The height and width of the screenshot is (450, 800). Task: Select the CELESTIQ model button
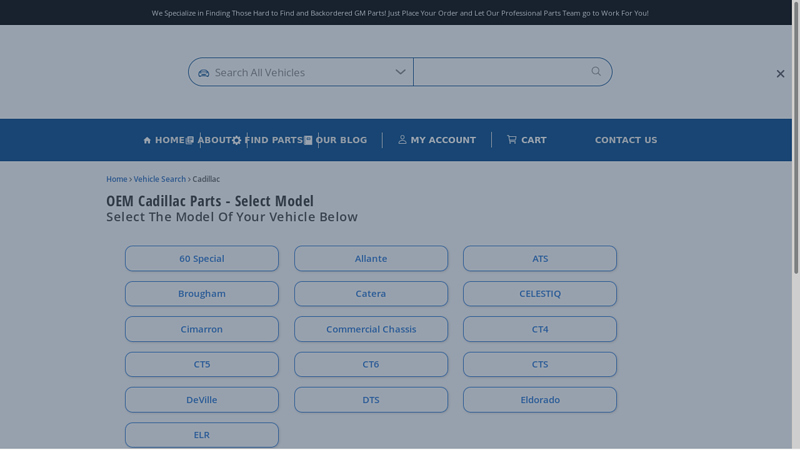(x=540, y=294)
